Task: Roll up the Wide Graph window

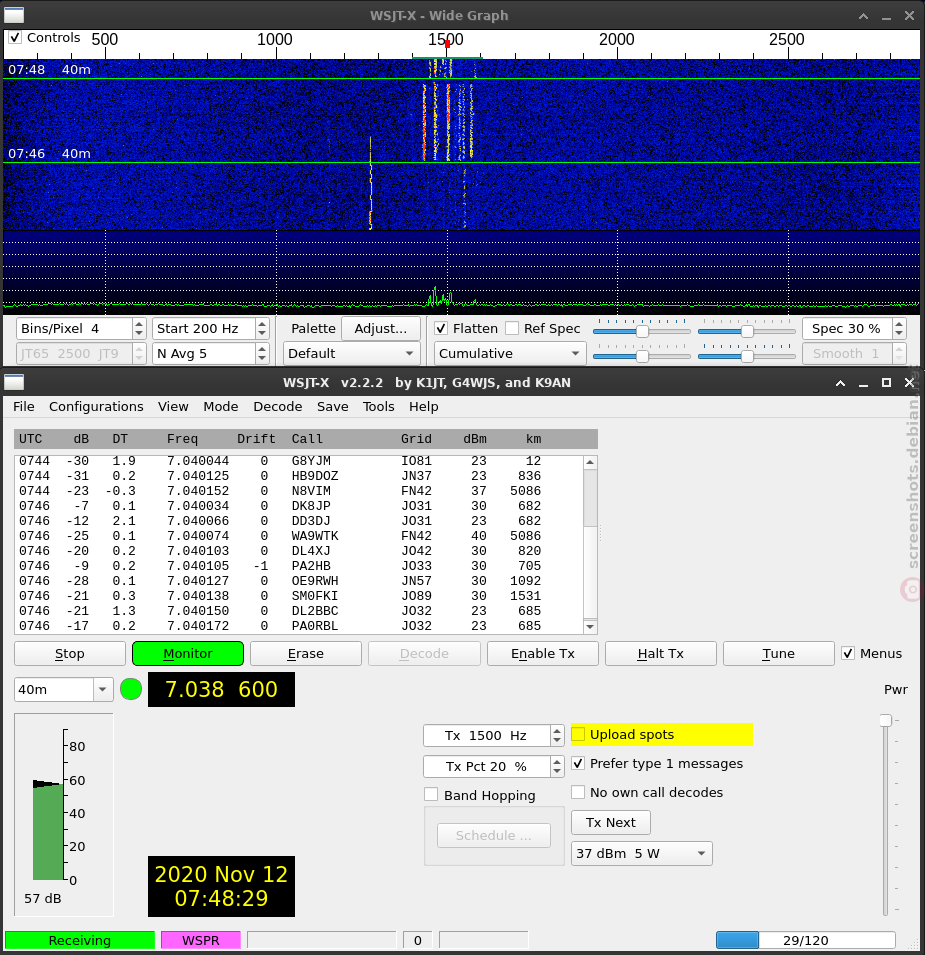Action: tap(863, 16)
